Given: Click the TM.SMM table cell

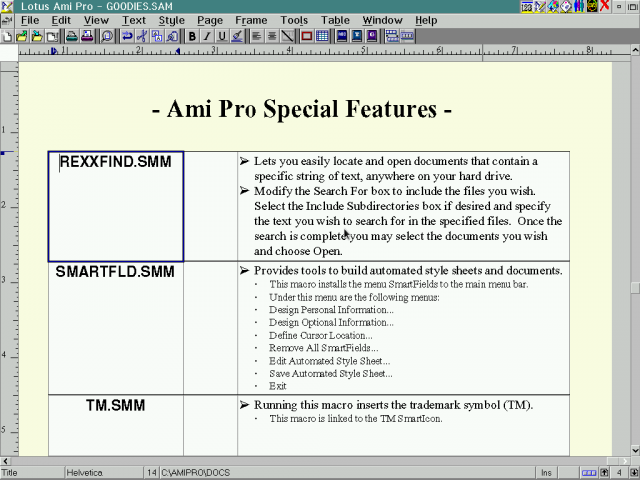Looking at the screenshot, I should tap(116, 425).
